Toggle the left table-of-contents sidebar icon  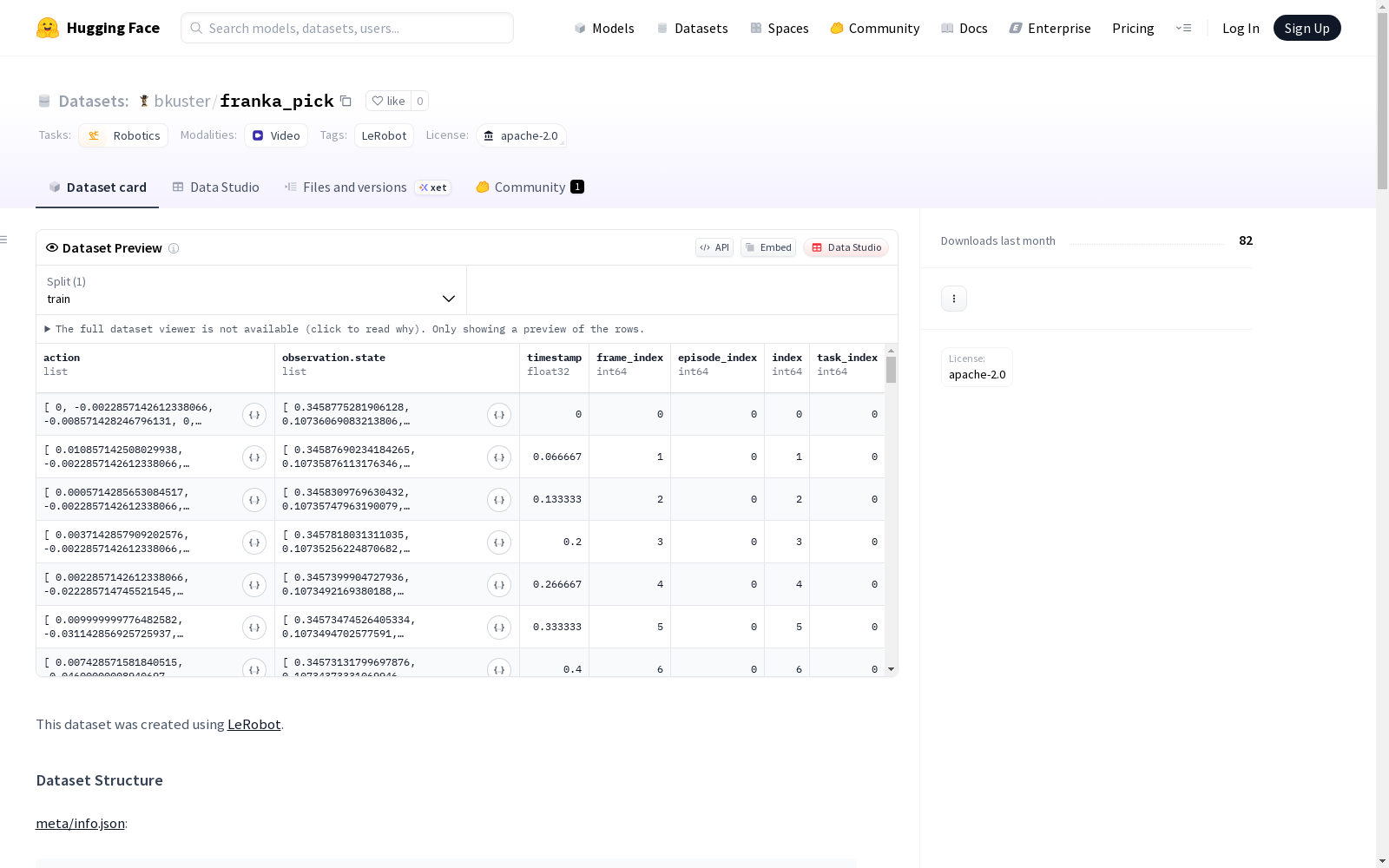(3, 240)
